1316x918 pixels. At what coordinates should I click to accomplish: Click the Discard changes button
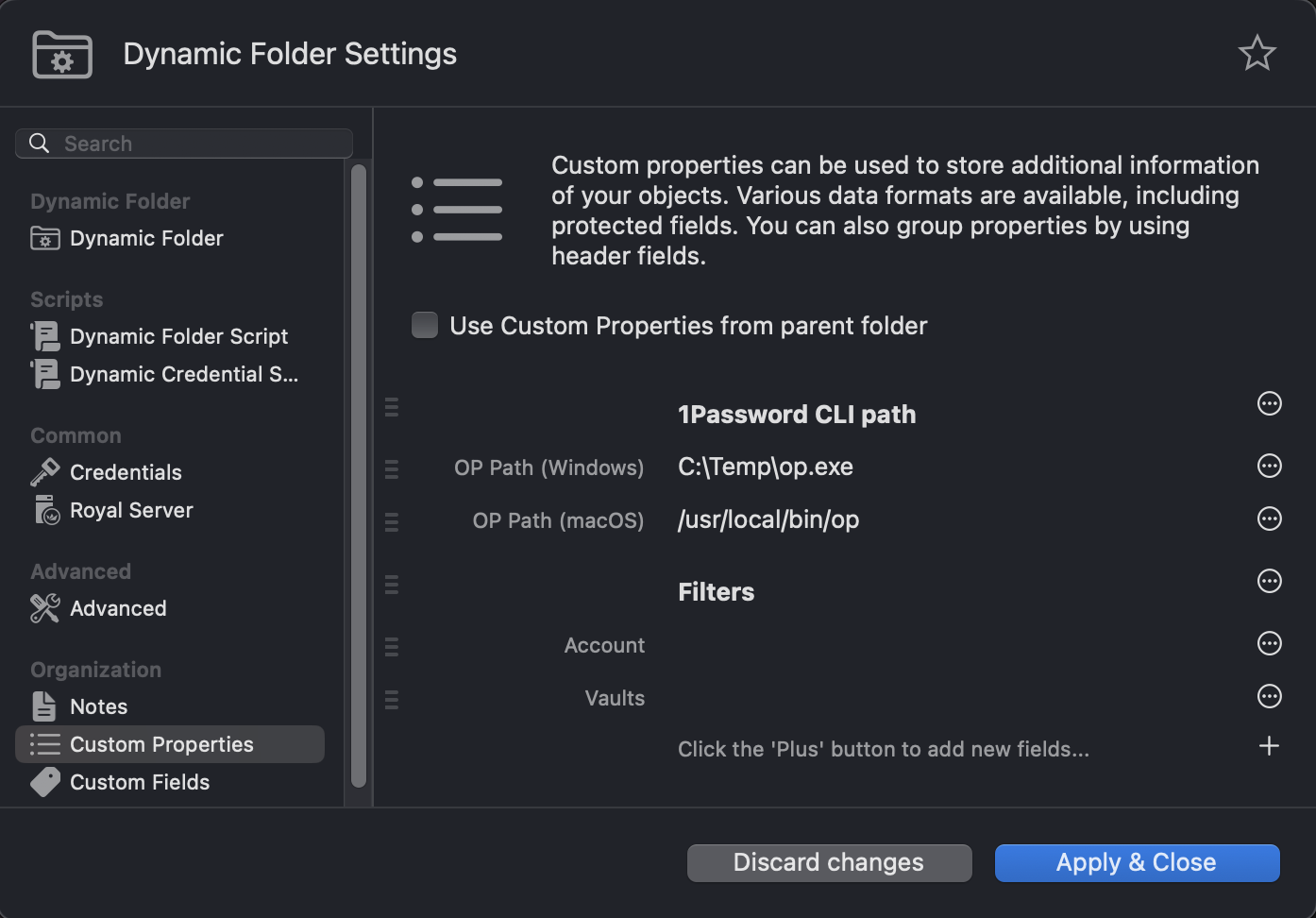829,862
